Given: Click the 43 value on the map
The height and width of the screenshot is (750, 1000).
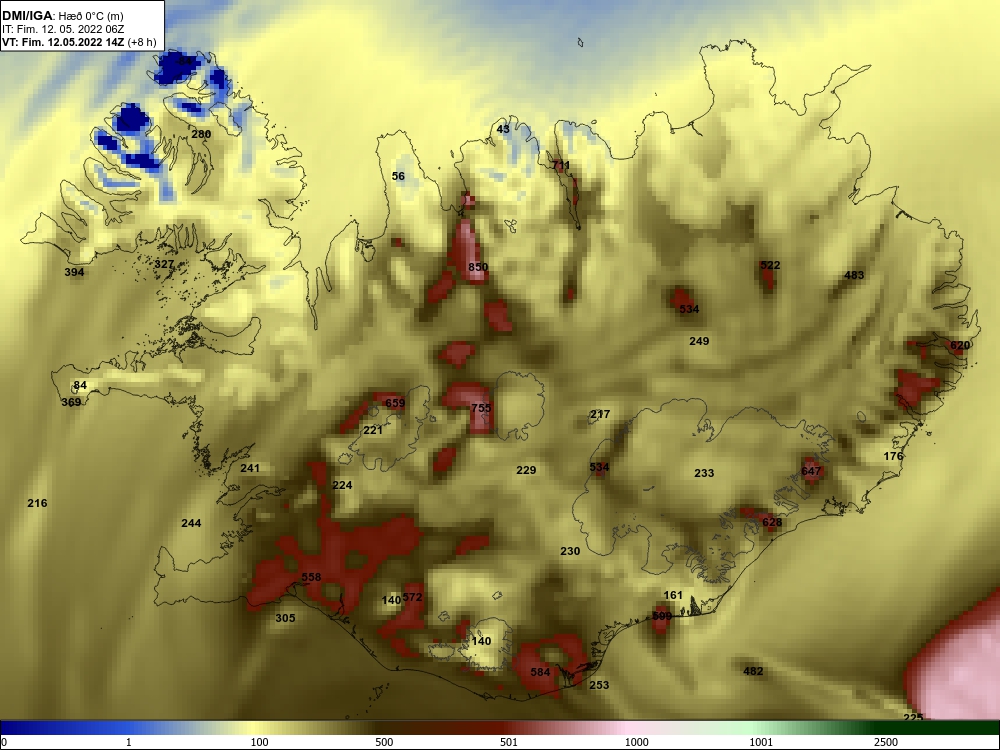Looking at the screenshot, I should (503, 129).
